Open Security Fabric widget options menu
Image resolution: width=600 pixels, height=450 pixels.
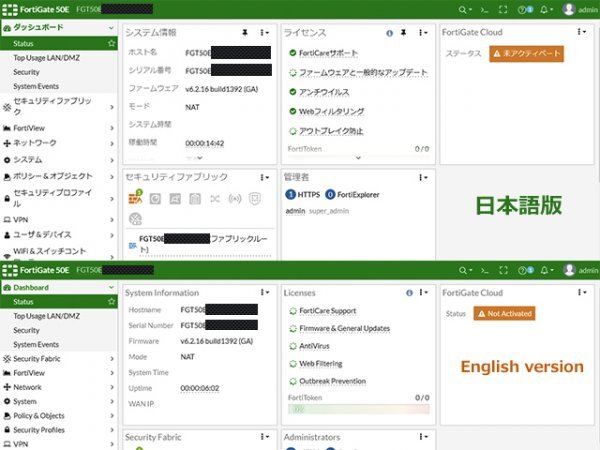264,437
